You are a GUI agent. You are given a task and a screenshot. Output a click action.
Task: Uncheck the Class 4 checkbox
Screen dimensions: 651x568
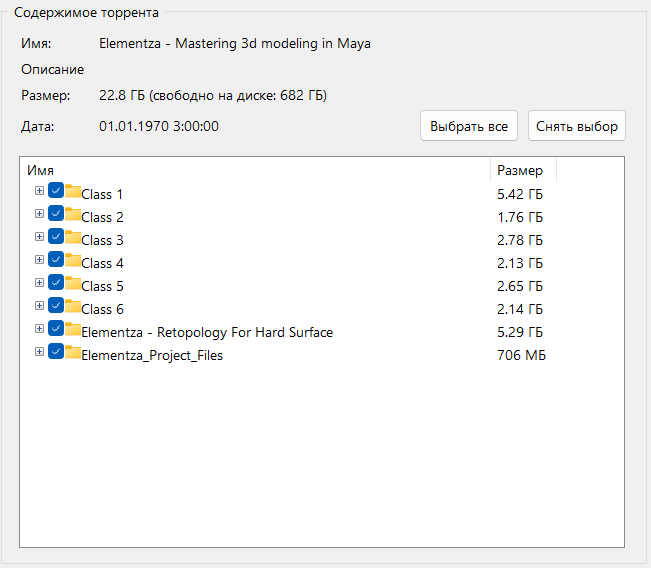tap(56, 261)
